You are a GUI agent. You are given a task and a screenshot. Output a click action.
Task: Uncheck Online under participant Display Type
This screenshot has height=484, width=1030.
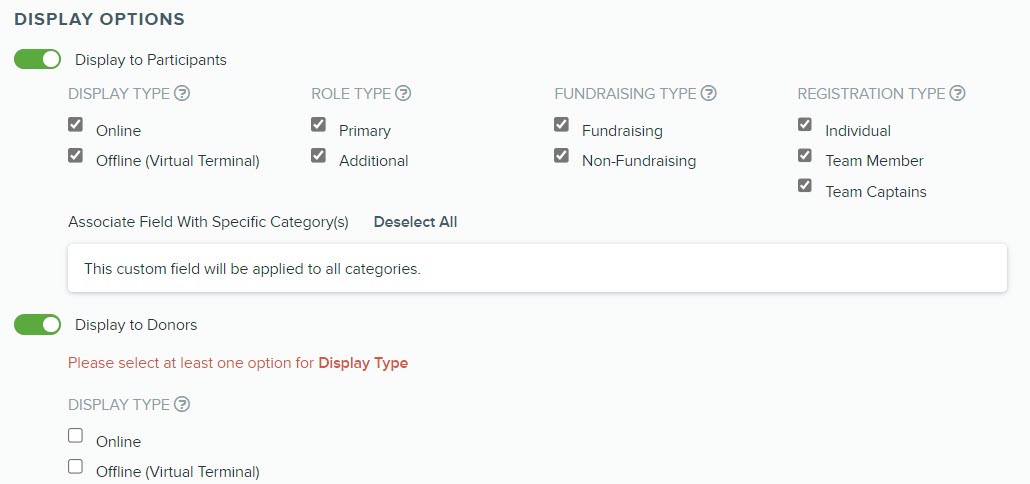76,124
